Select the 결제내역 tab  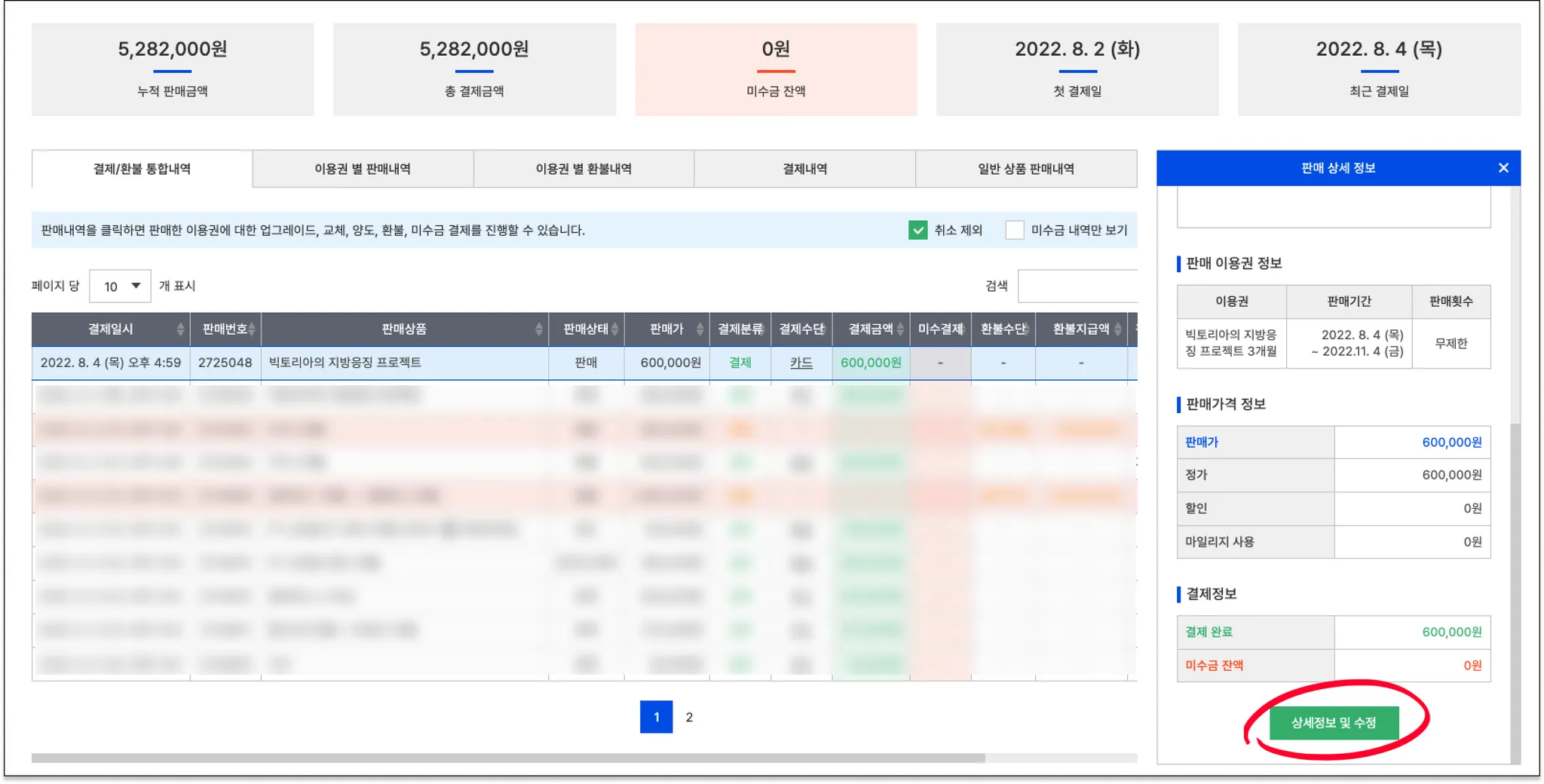pos(804,169)
